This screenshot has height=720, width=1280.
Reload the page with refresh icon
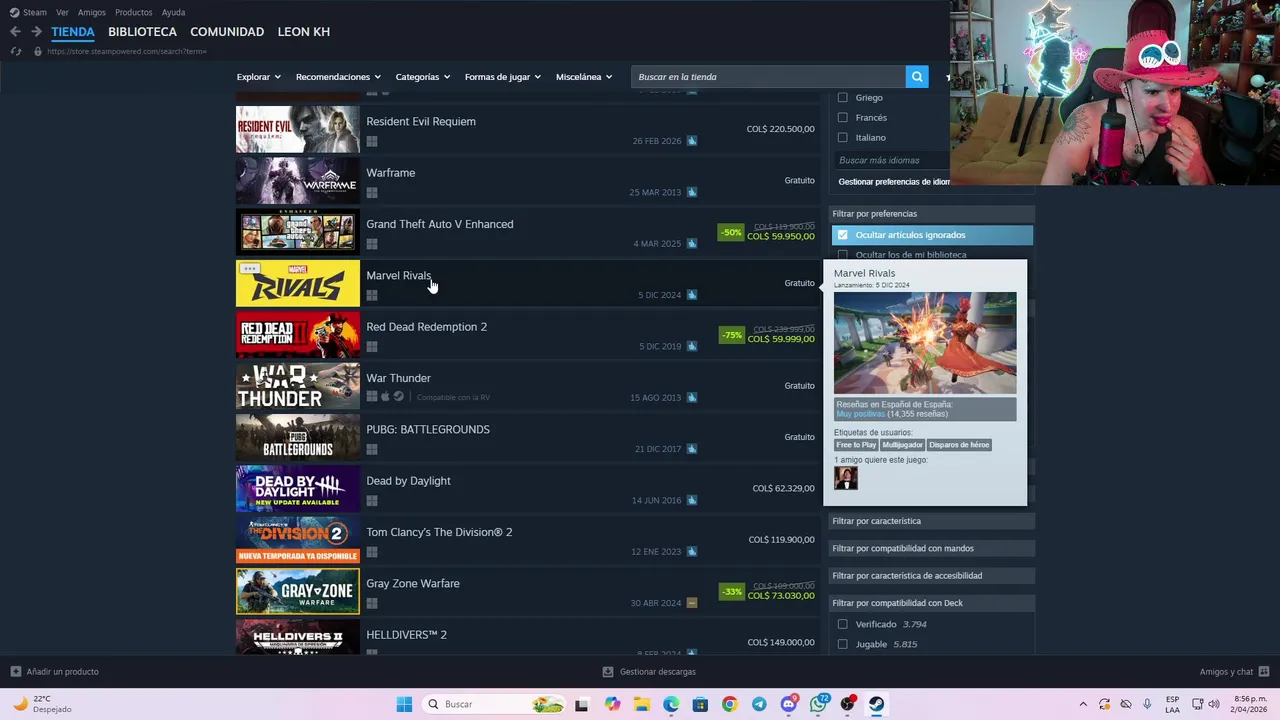point(17,51)
